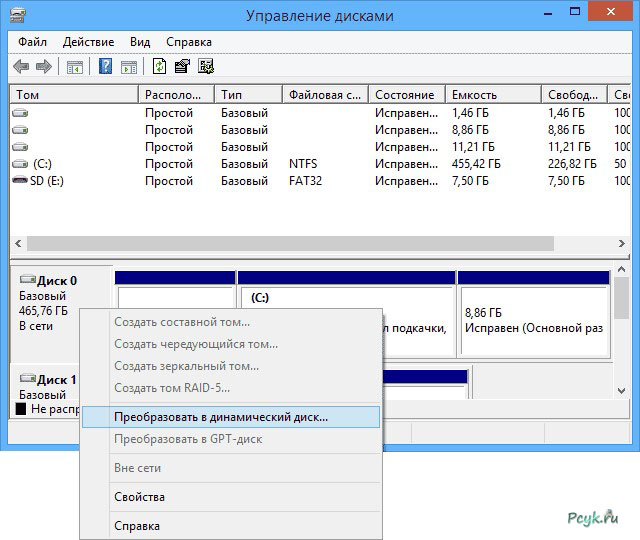The image size is (640, 540).
Task: Toggle the console tree toolbar icon
Action: tap(75, 67)
